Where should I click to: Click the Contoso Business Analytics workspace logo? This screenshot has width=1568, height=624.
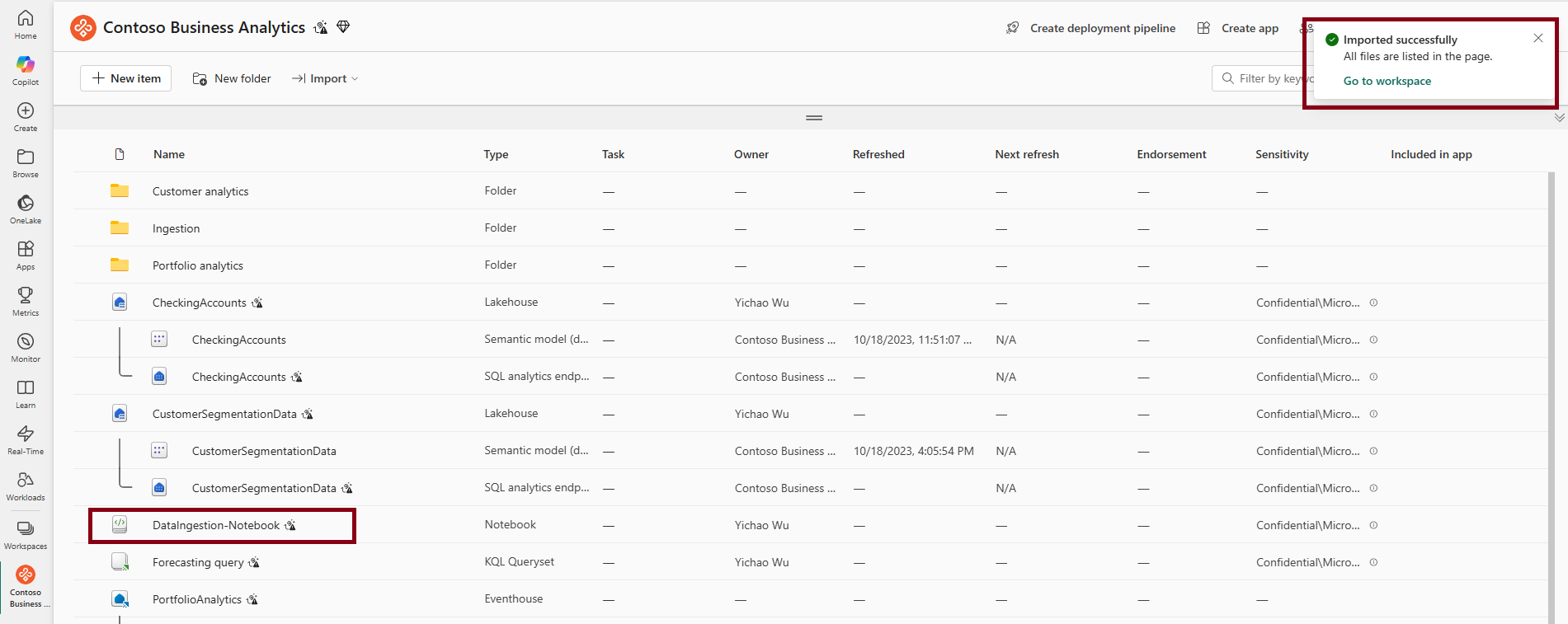(x=83, y=28)
